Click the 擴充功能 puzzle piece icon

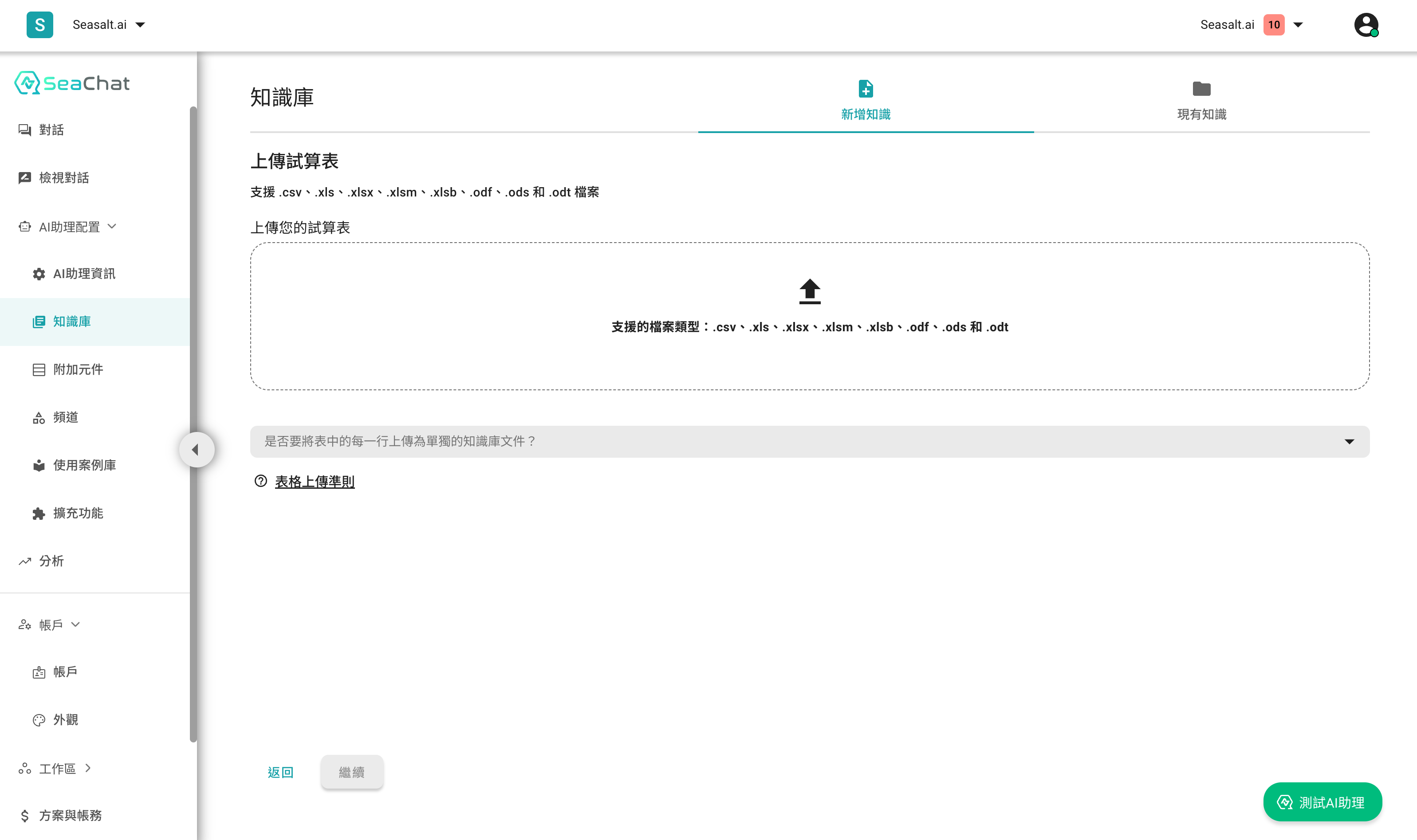[x=39, y=514]
